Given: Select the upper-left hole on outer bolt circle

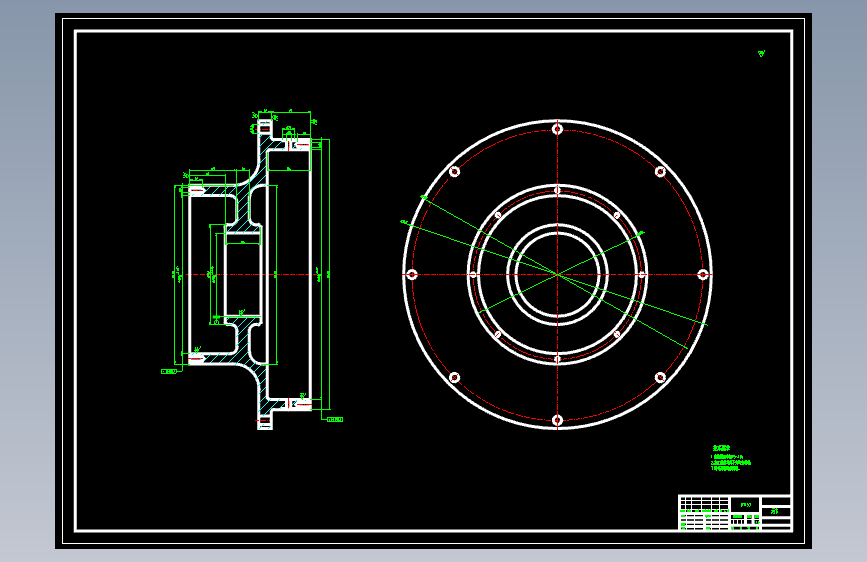Looking at the screenshot, I should tap(455, 171).
